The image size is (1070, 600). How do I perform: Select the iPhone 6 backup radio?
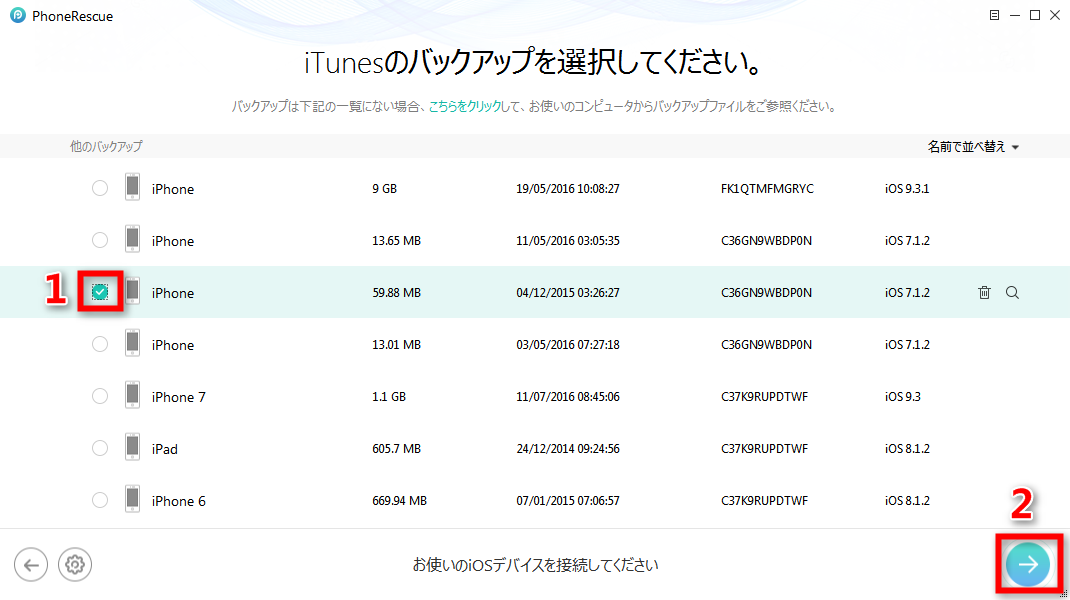click(100, 500)
